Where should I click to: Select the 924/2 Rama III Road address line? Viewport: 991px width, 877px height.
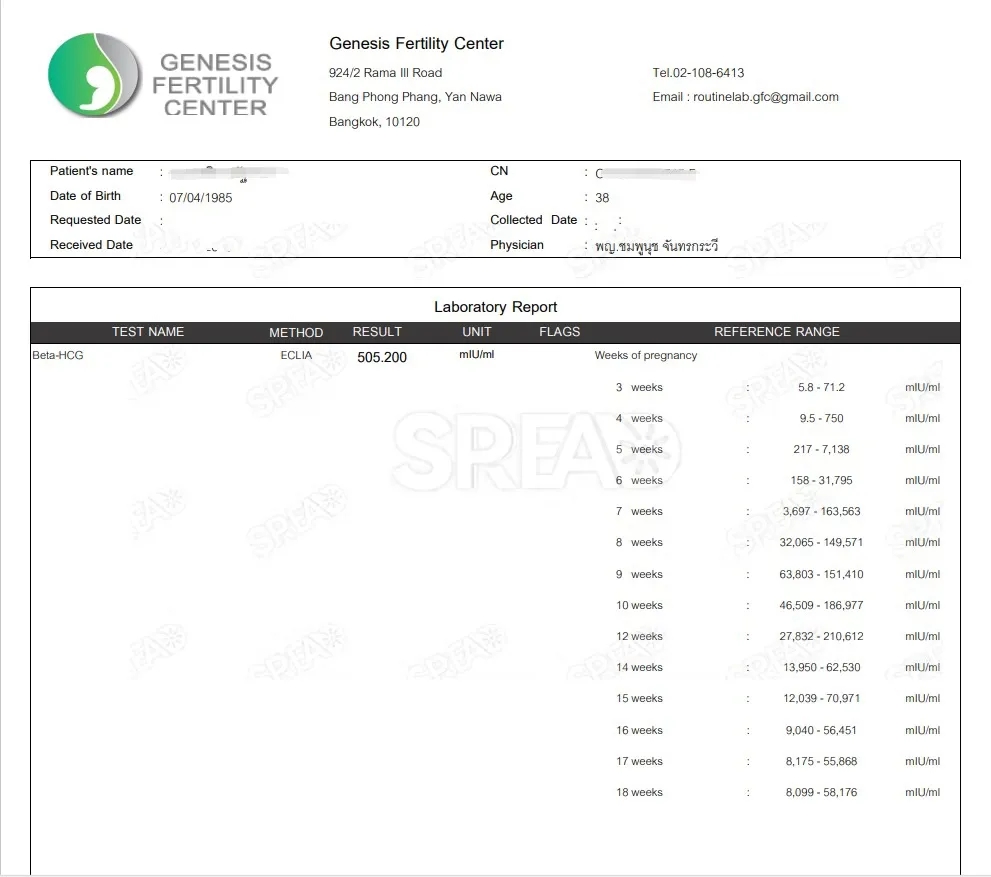385,73
